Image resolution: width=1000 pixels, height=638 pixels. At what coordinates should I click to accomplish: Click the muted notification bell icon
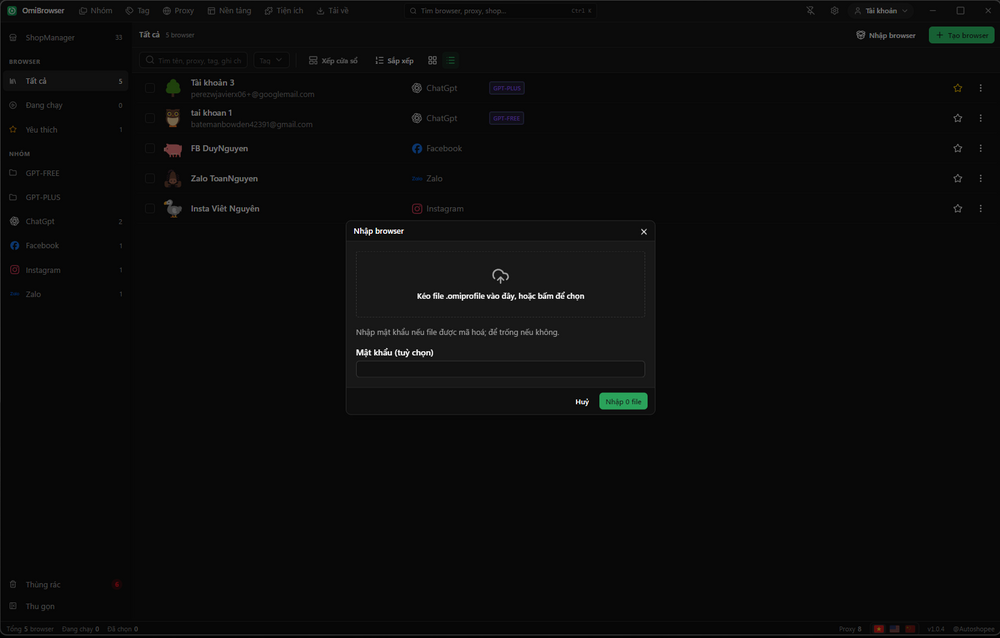[x=810, y=11]
